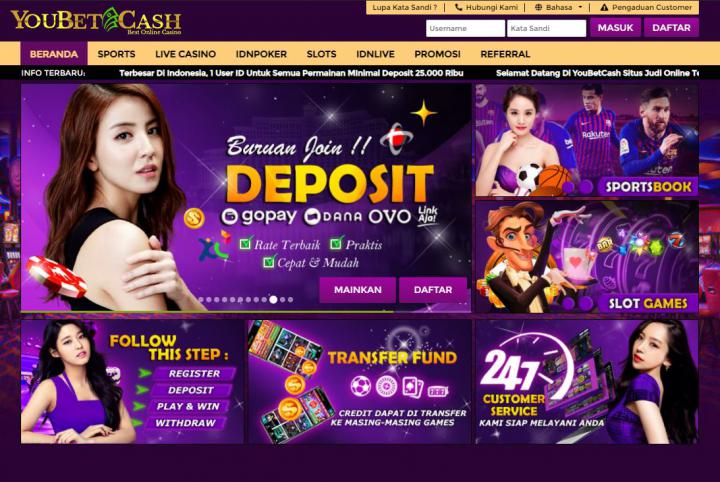
Task: Switch to the PROMOSI tab
Action: click(x=437, y=54)
